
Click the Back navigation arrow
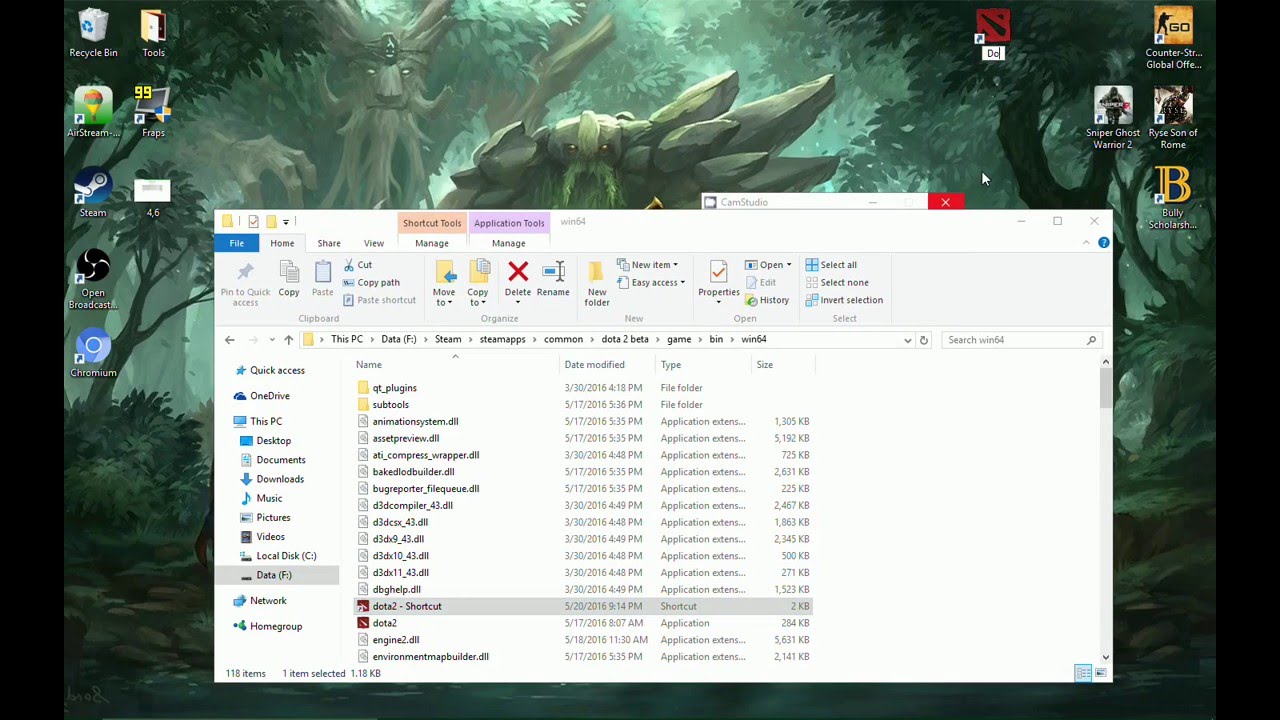(x=230, y=340)
